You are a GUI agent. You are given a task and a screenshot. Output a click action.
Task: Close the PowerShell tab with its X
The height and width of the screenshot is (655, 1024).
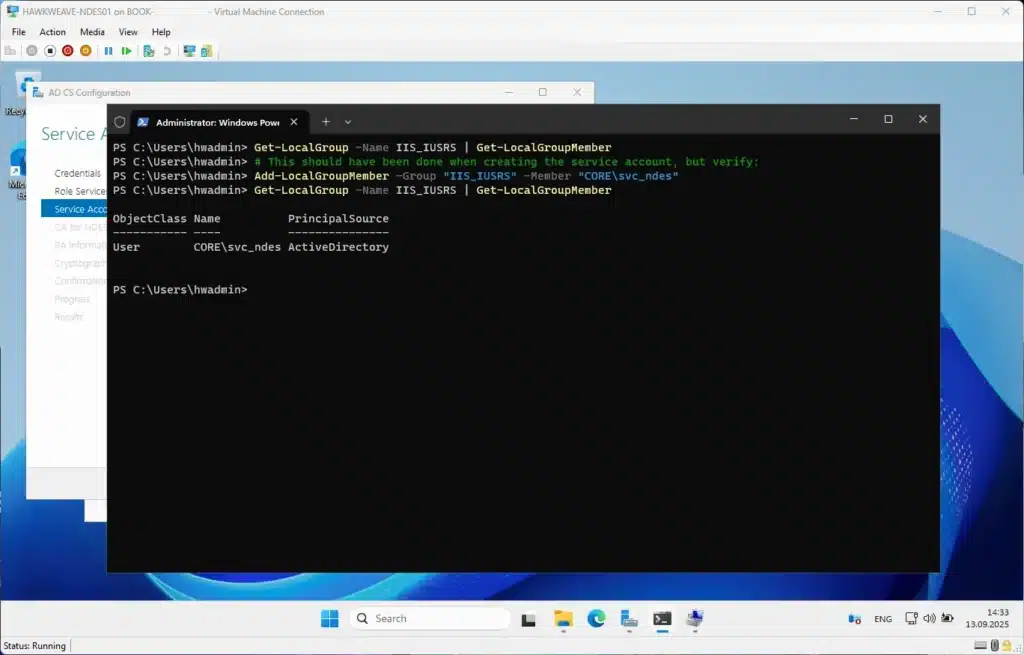[x=294, y=121]
